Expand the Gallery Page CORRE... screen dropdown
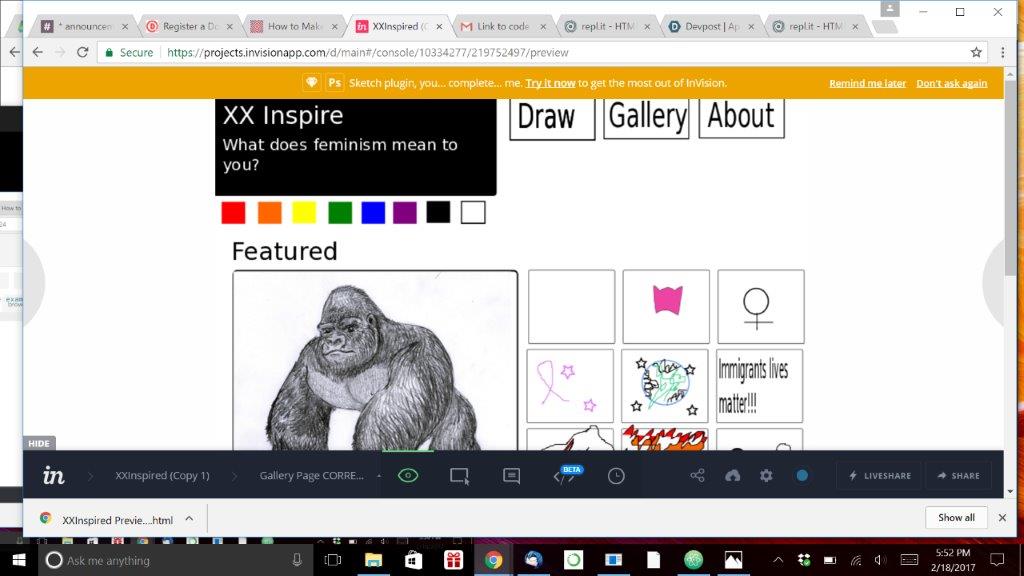The height and width of the screenshot is (576, 1024). tap(379, 475)
